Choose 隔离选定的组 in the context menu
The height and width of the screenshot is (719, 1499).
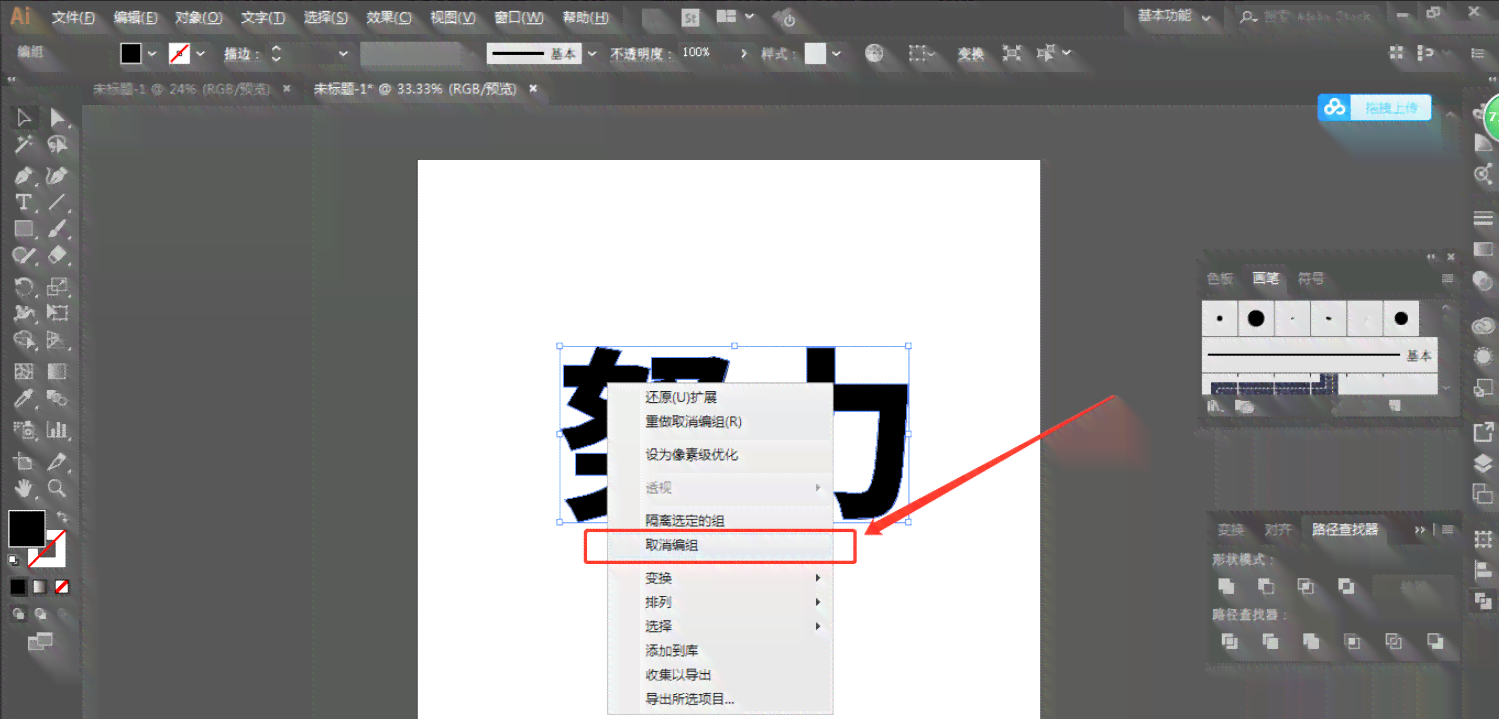720,520
